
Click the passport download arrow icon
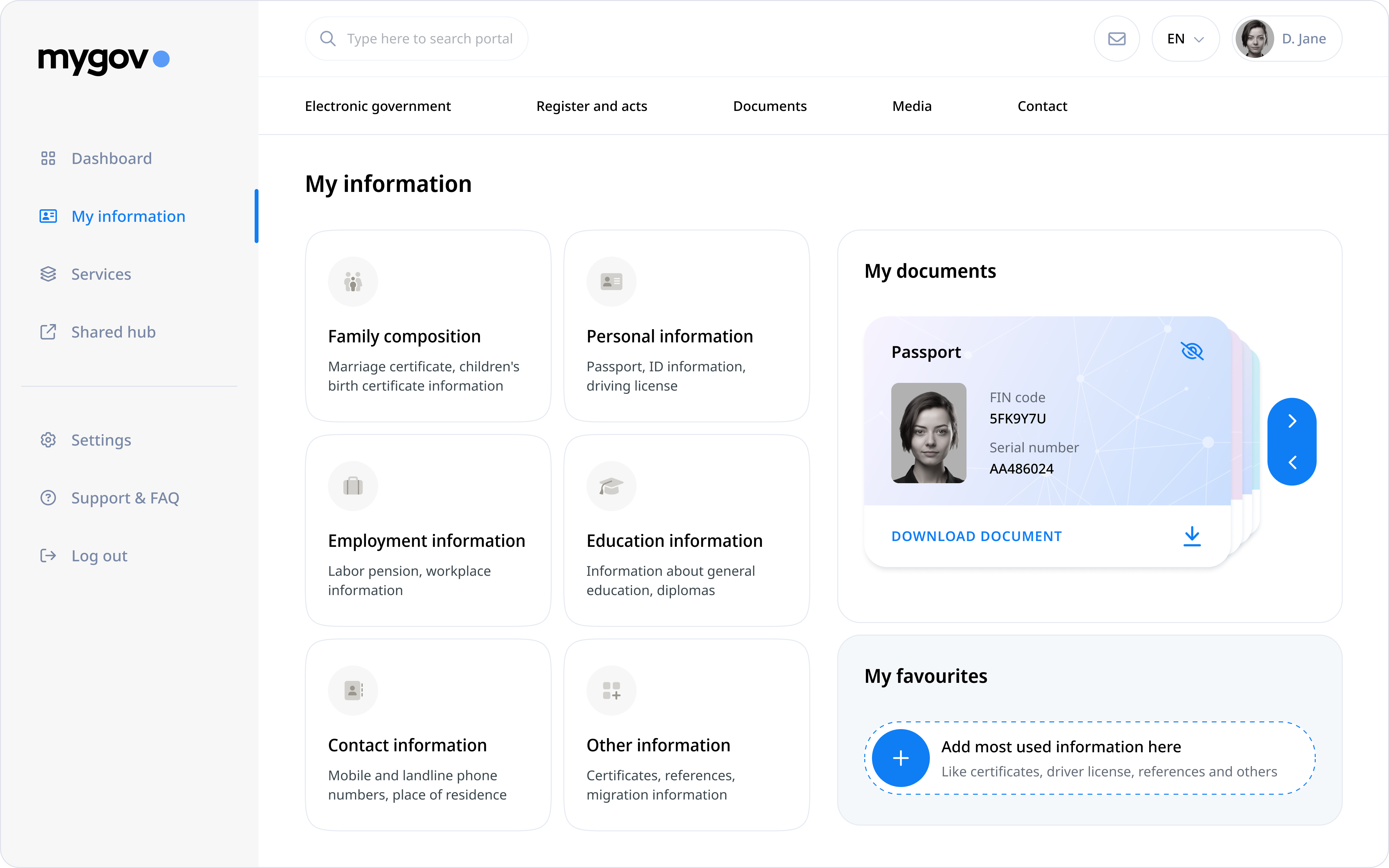coord(1192,536)
